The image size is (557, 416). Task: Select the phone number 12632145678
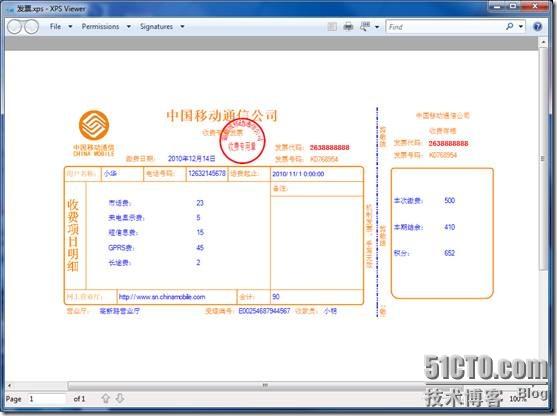pos(207,173)
